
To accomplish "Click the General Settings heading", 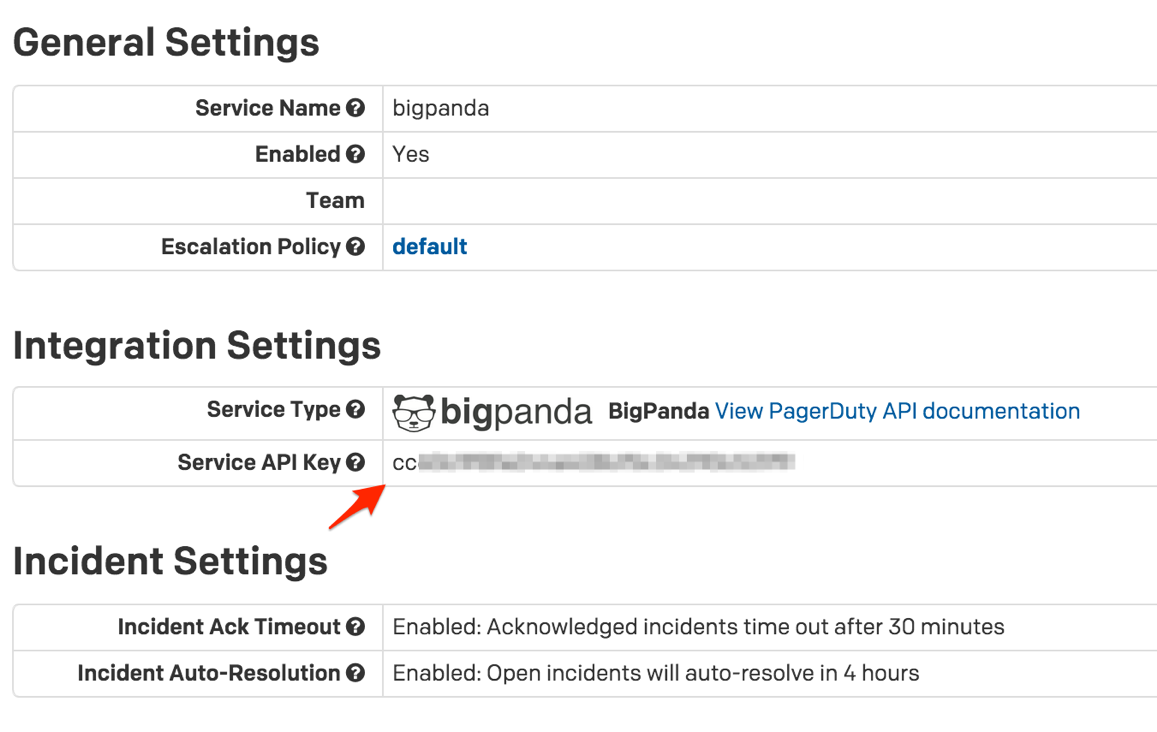I will click(x=166, y=42).
